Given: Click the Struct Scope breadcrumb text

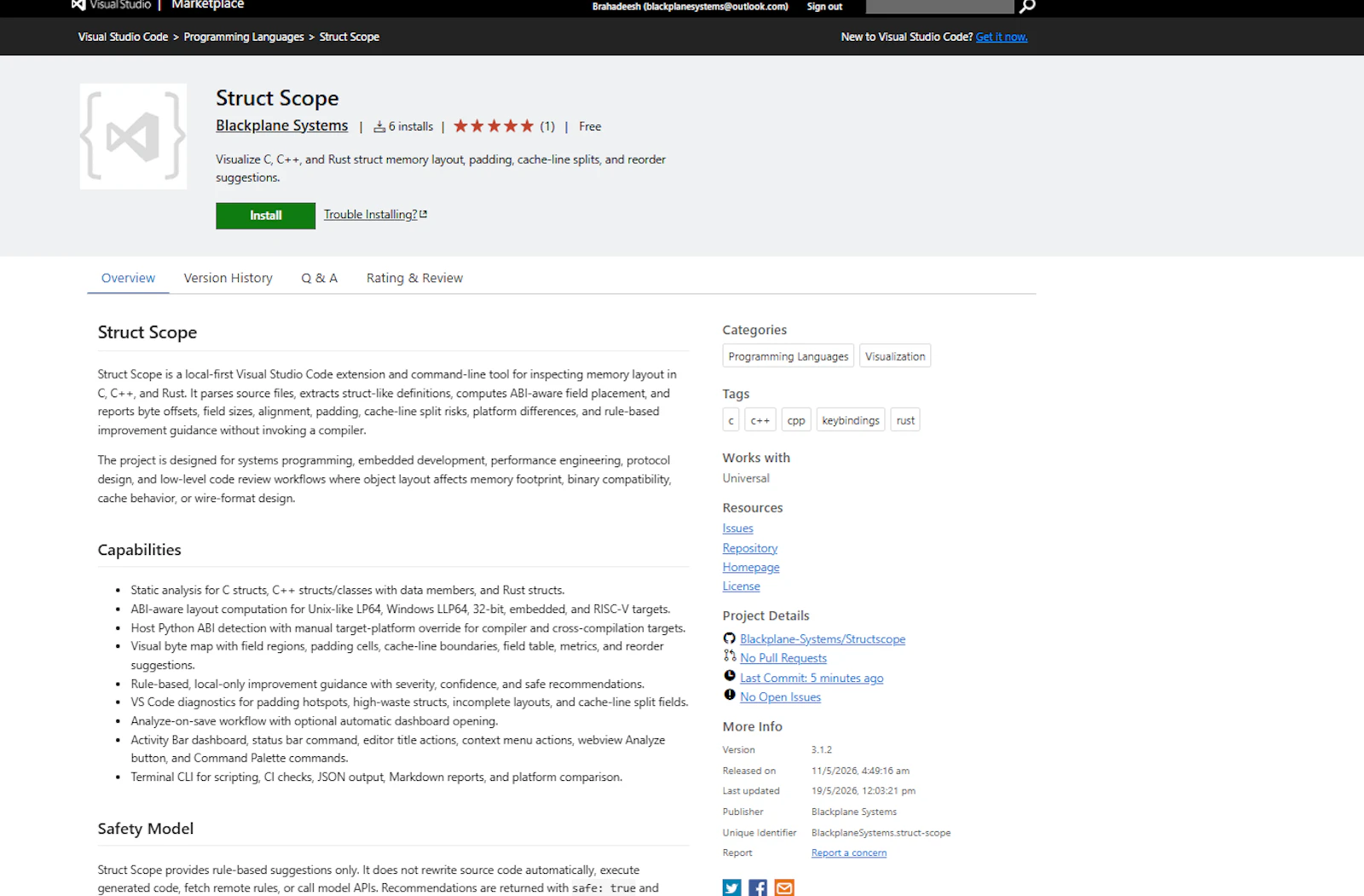Looking at the screenshot, I should (350, 38).
